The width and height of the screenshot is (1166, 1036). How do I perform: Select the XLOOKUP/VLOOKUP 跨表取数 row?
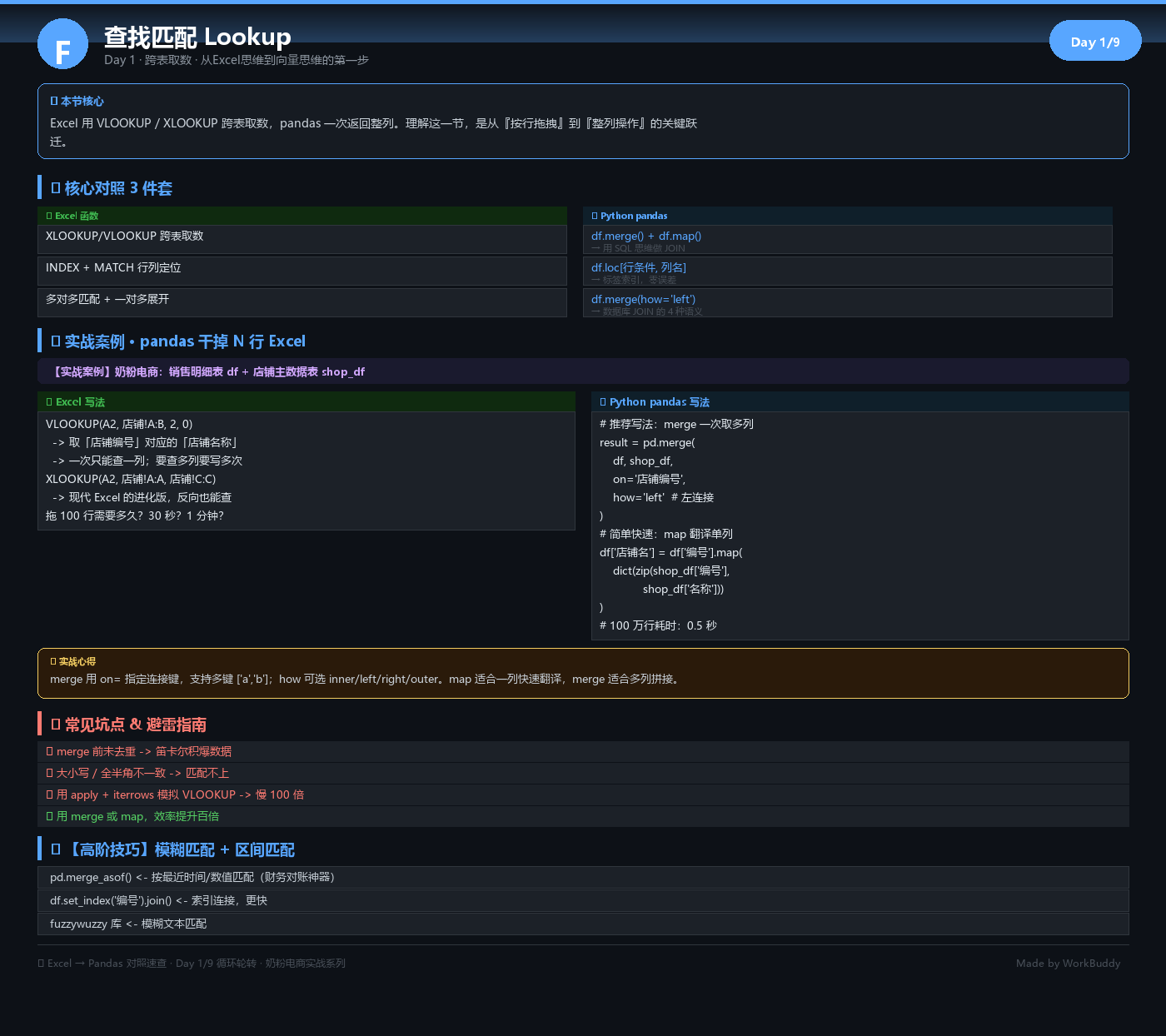[x=302, y=239]
